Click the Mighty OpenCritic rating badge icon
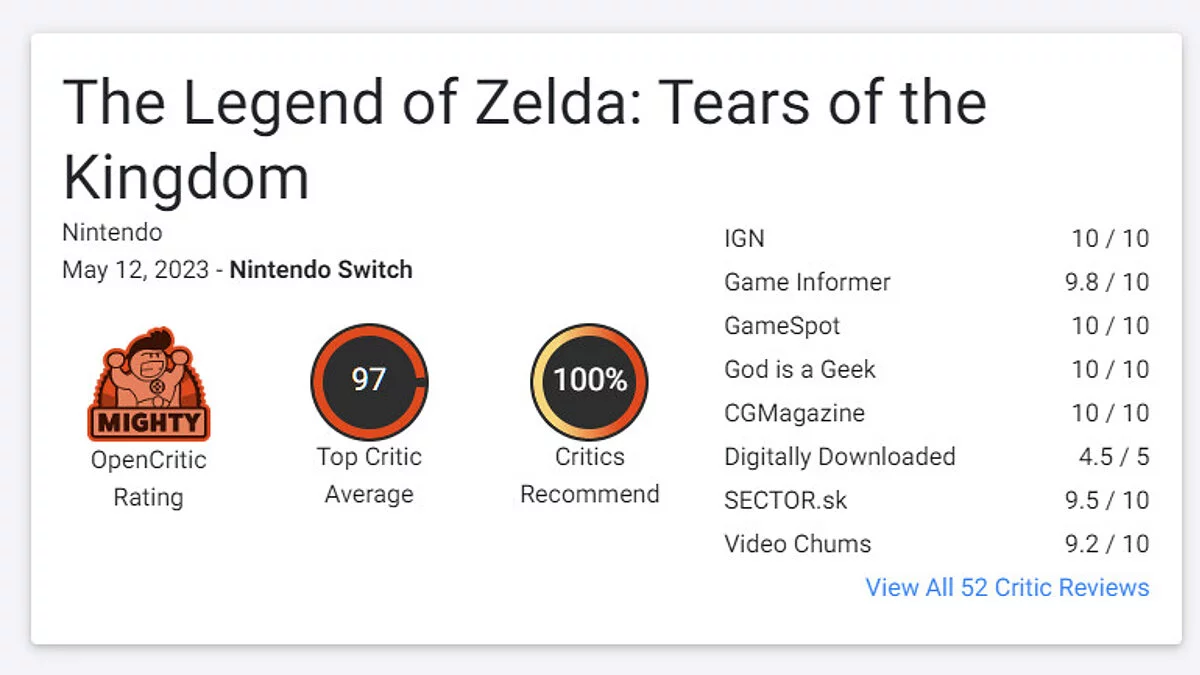This screenshot has width=1200, height=675. (x=148, y=386)
